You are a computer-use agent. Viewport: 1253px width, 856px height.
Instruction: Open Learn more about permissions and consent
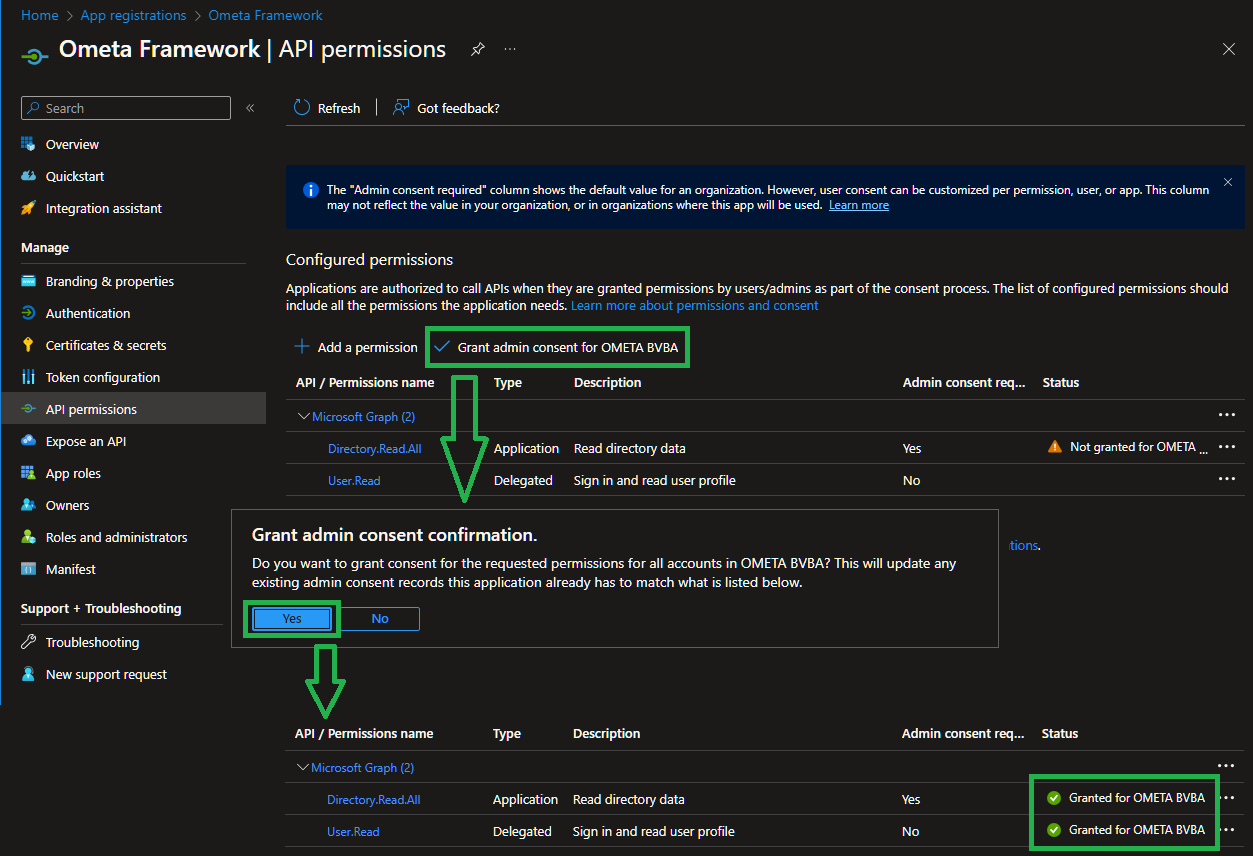(694, 305)
